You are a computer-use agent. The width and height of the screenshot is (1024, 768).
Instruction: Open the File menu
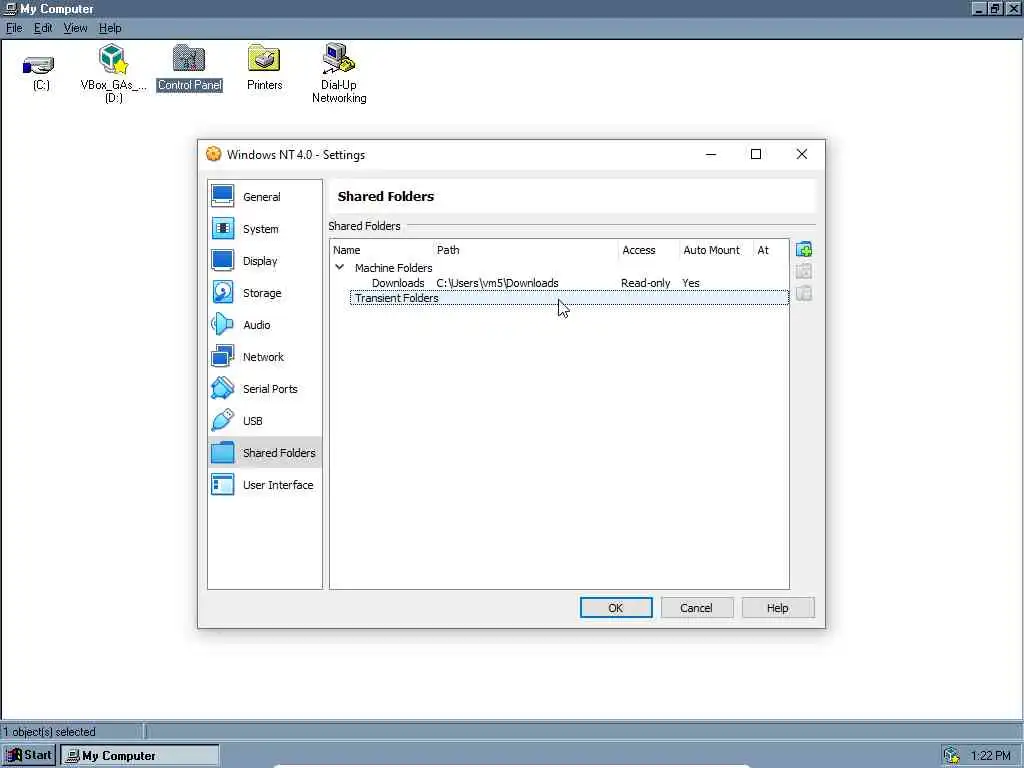(x=14, y=28)
